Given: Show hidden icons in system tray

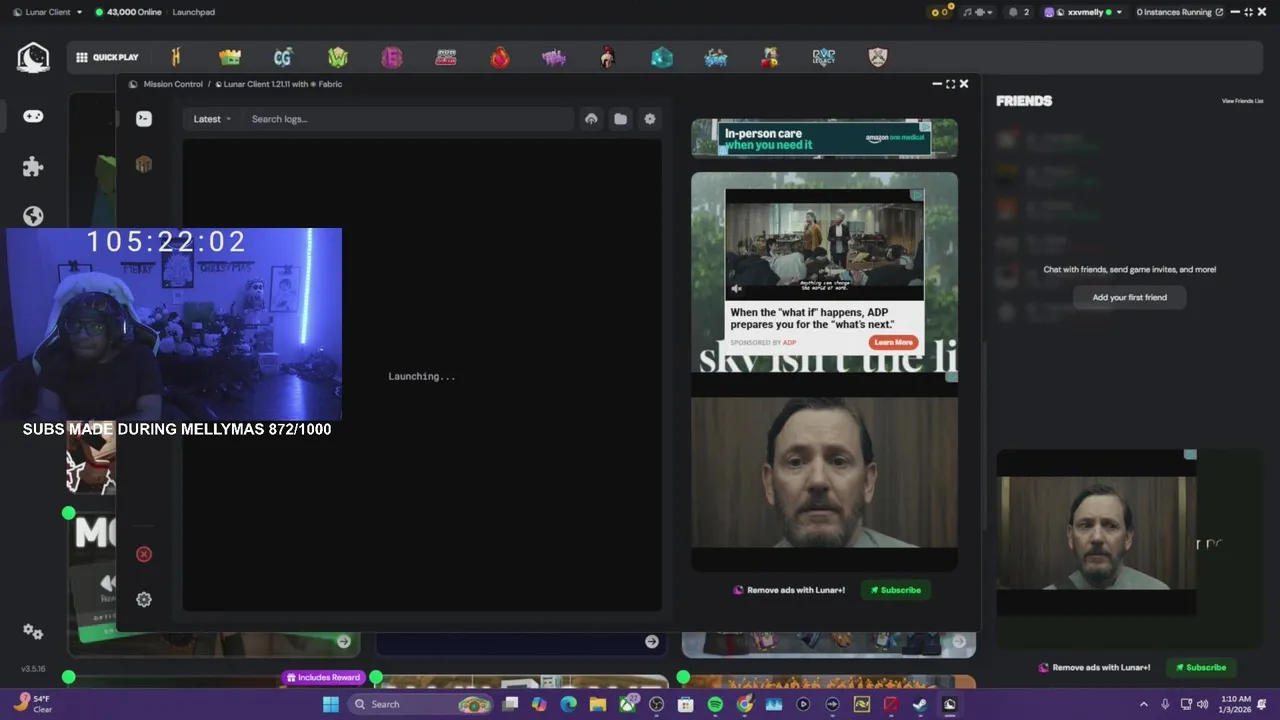Looking at the screenshot, I should point(1144,704).
